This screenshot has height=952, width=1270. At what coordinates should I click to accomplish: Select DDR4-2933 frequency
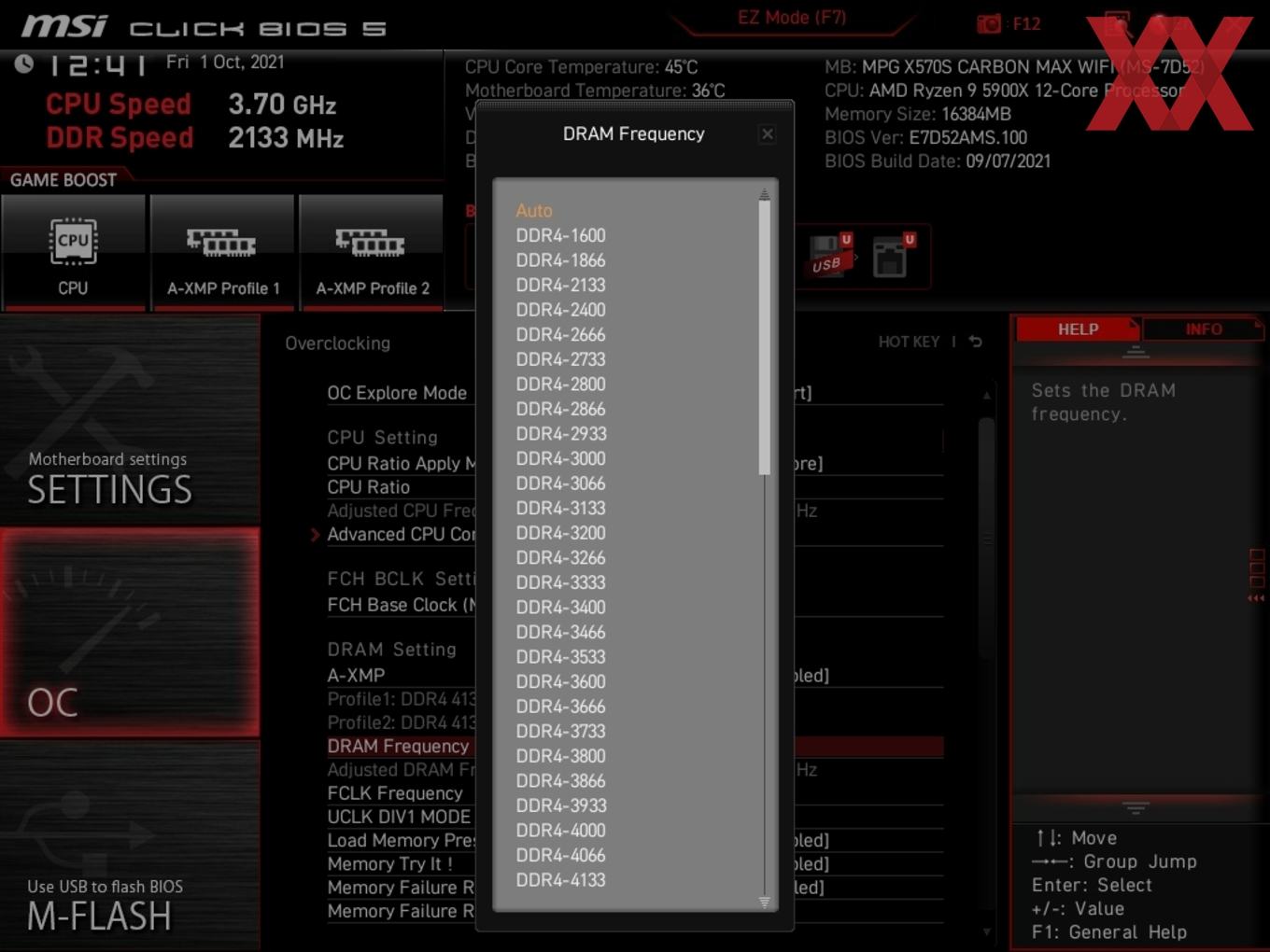(x=560, y=434)
